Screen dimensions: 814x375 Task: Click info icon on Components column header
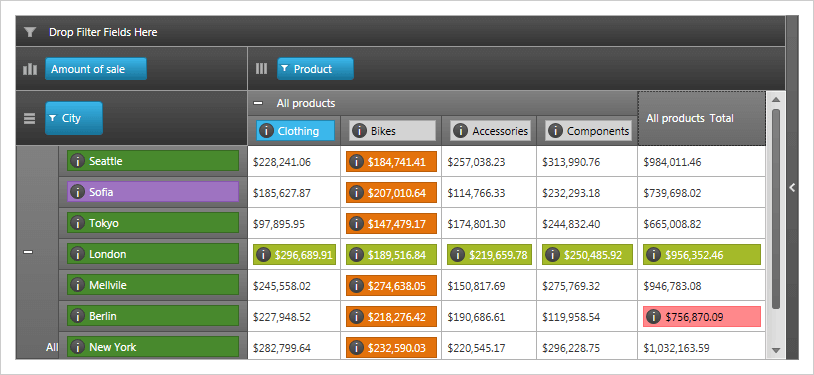555,131
